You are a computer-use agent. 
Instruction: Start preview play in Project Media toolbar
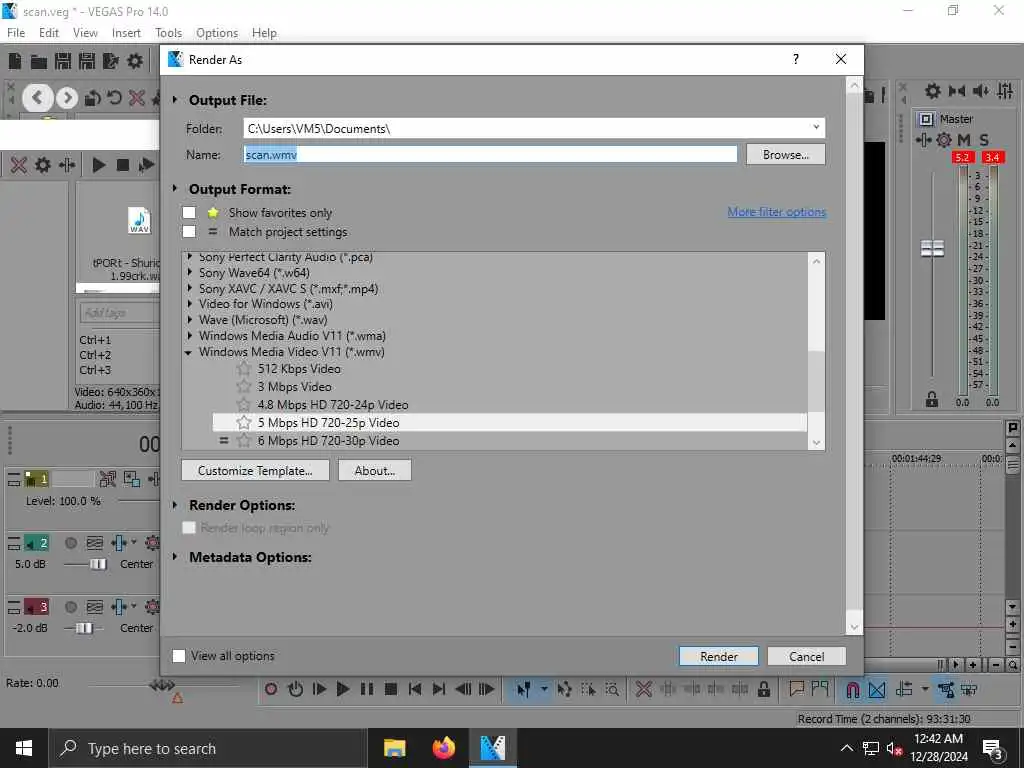coord(99,165)
